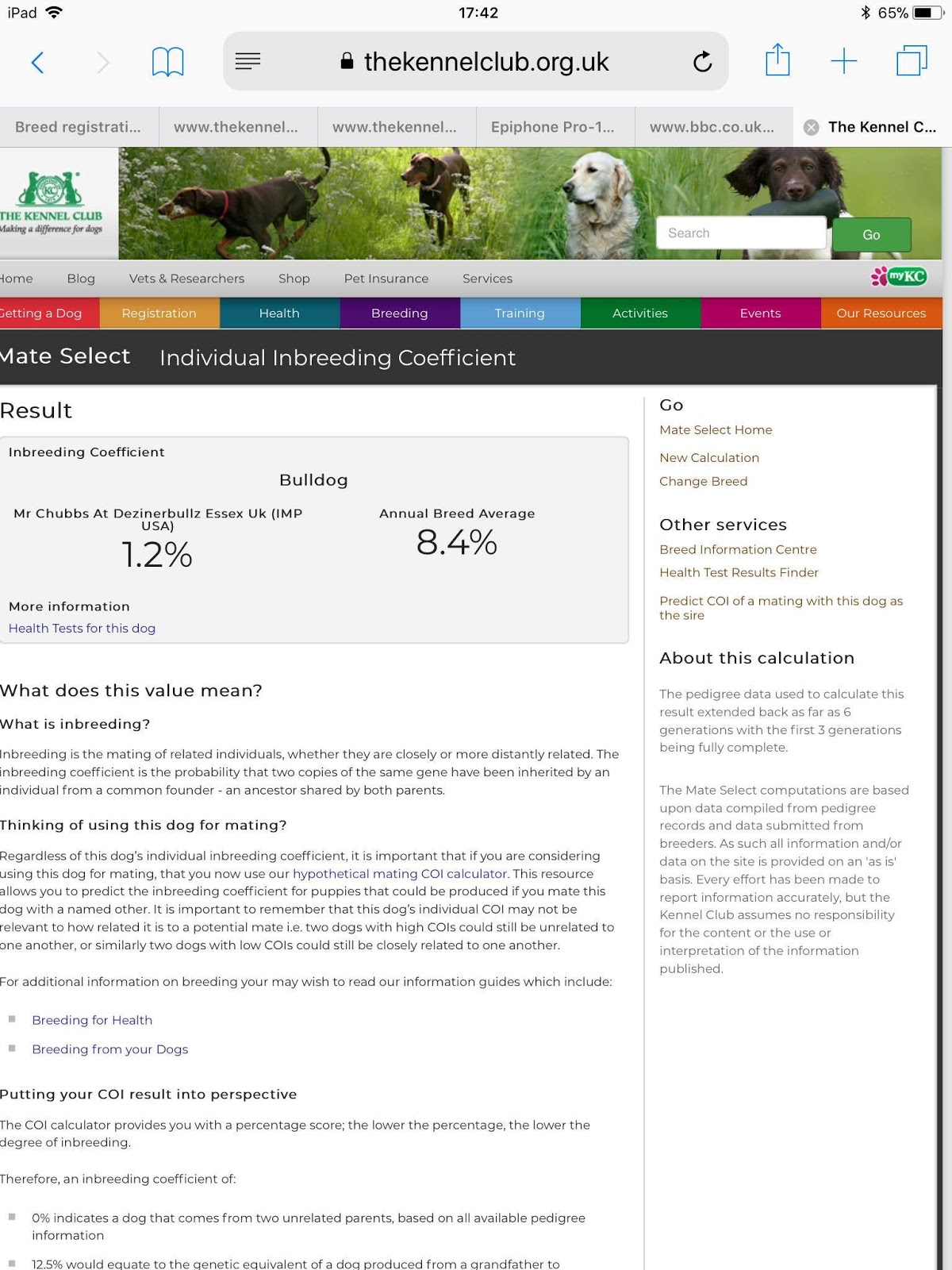Open Breeding from your Dogs guide
The height and width of the screenshot is (1270, 952).
click(110, 1049)
